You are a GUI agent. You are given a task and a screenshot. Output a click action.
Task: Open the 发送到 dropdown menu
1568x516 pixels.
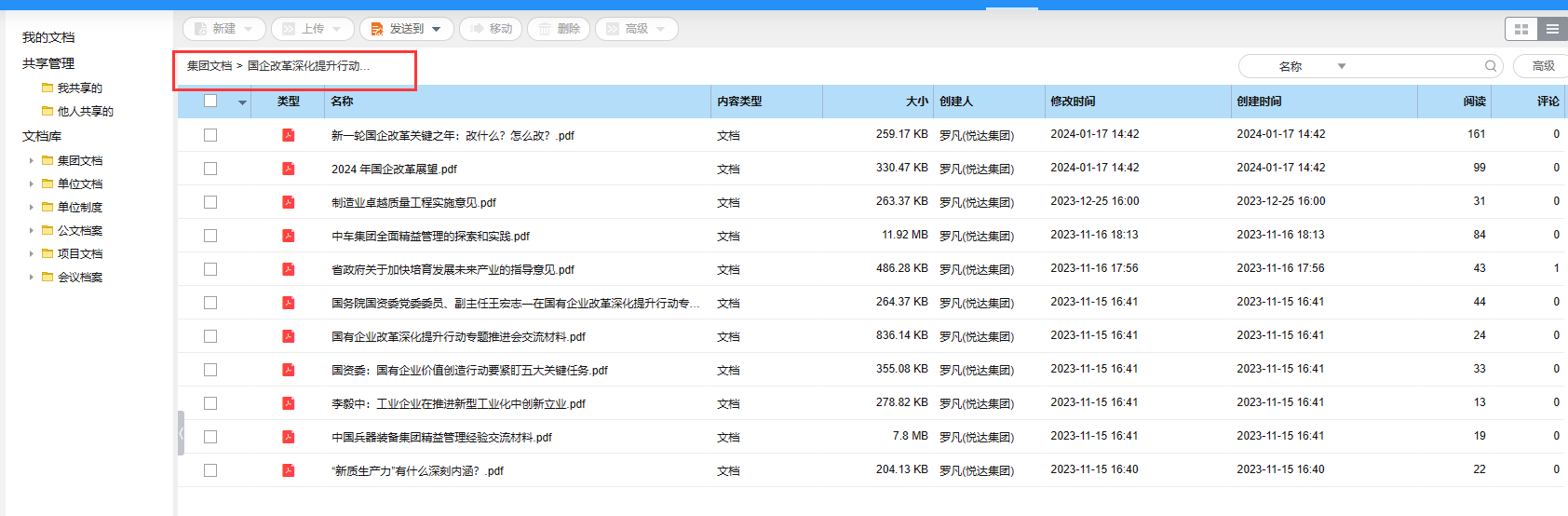(407, 29)
